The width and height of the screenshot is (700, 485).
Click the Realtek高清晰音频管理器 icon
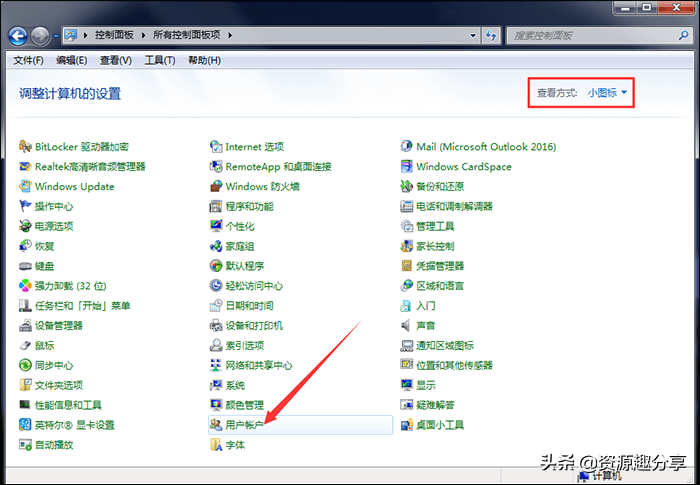[x=25, y=167]
